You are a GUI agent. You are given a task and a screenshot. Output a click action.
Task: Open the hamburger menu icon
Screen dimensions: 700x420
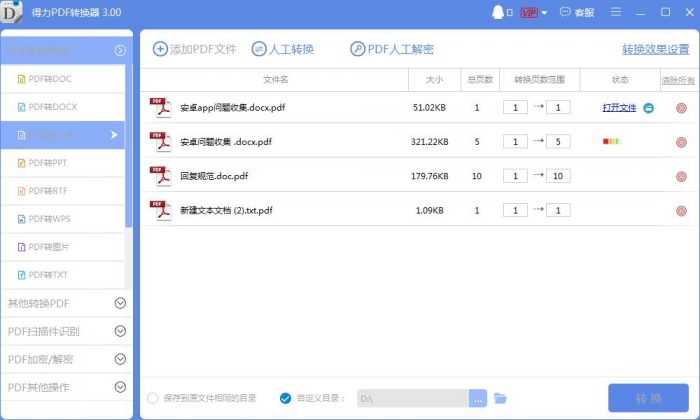pos(616,12)
